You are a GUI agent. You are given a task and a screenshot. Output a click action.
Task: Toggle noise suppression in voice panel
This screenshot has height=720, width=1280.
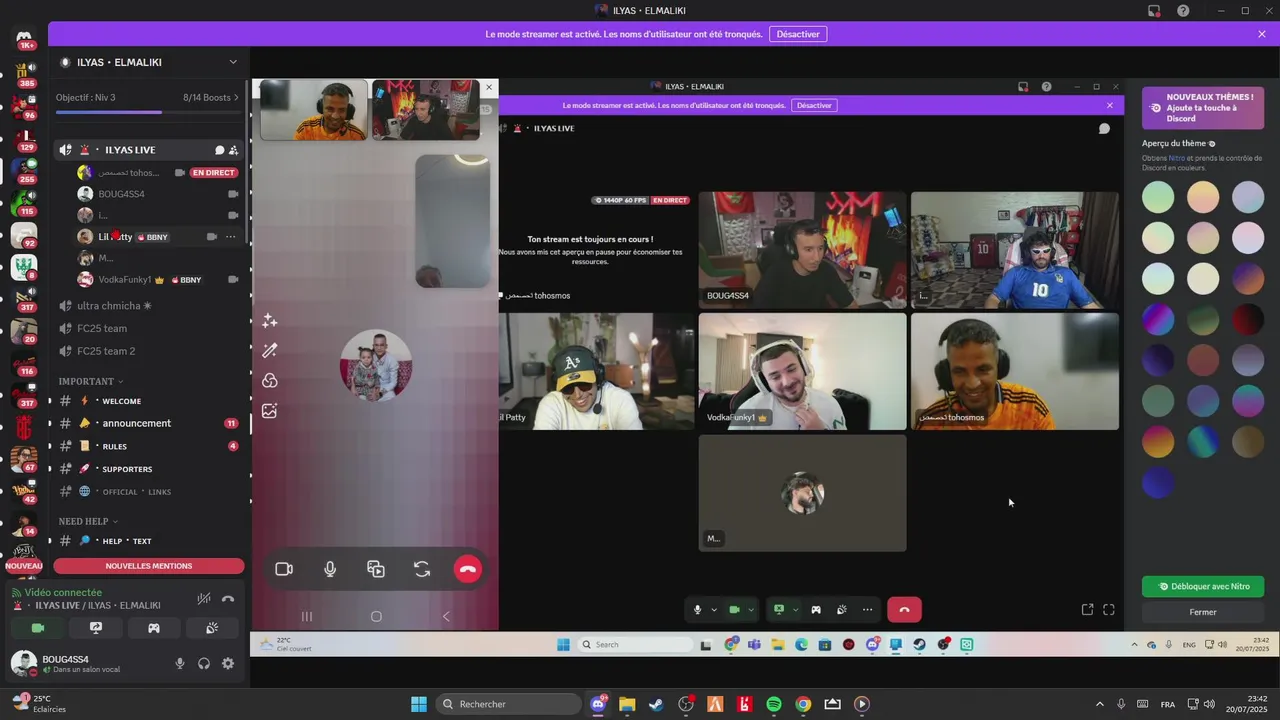click(x=204, y=599)
